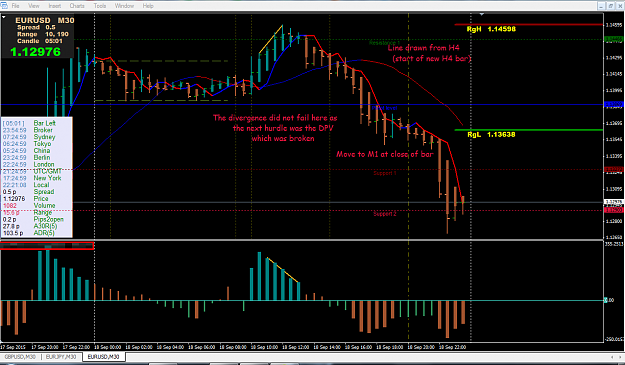Select the red RgH horizontal line
The width and height of the screenshot is (625, 365).
[x=529, y=25]
